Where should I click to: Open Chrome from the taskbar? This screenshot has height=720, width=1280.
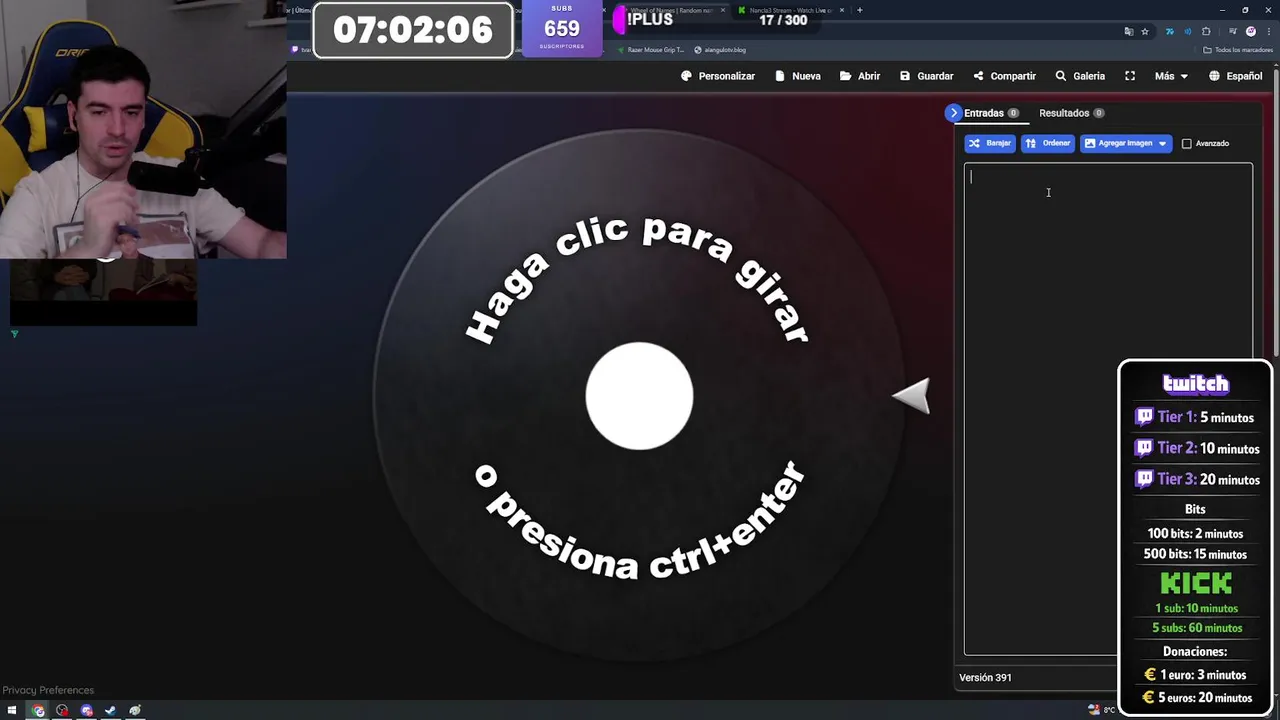[x=38, y=711]
